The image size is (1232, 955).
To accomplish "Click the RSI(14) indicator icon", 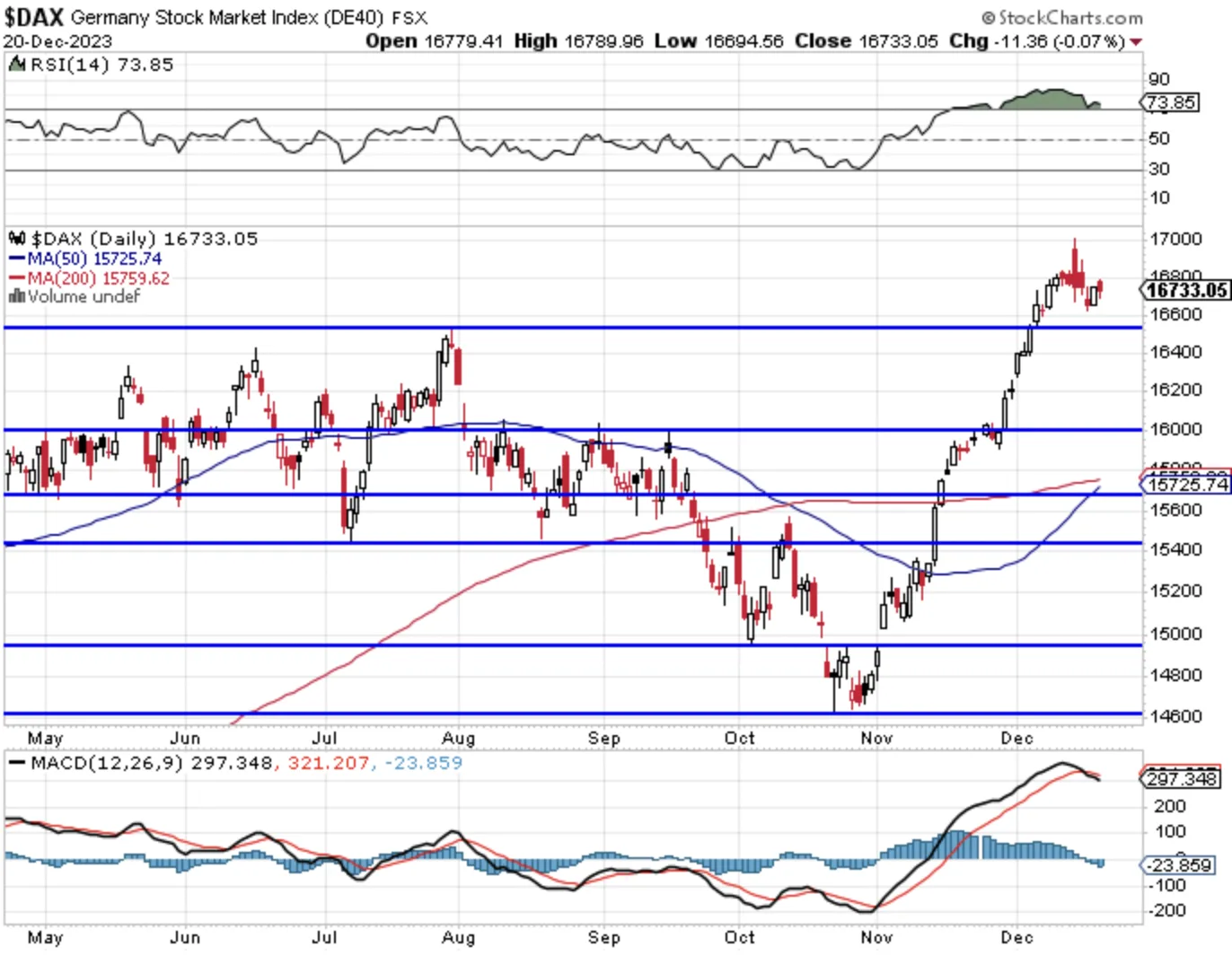I will point(16,64).
